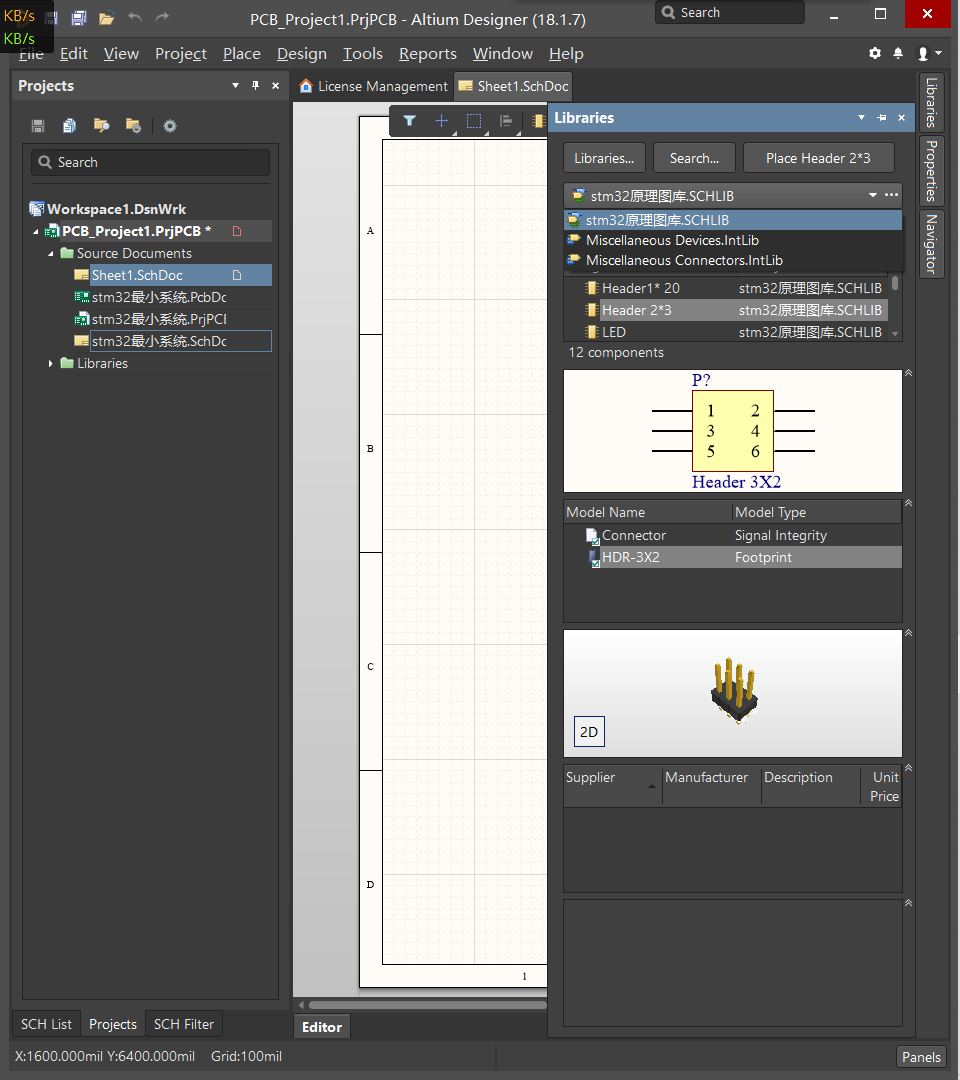Select HDR-3X2 footprint model row
960x1080 pixels.
tap(733, 557)
